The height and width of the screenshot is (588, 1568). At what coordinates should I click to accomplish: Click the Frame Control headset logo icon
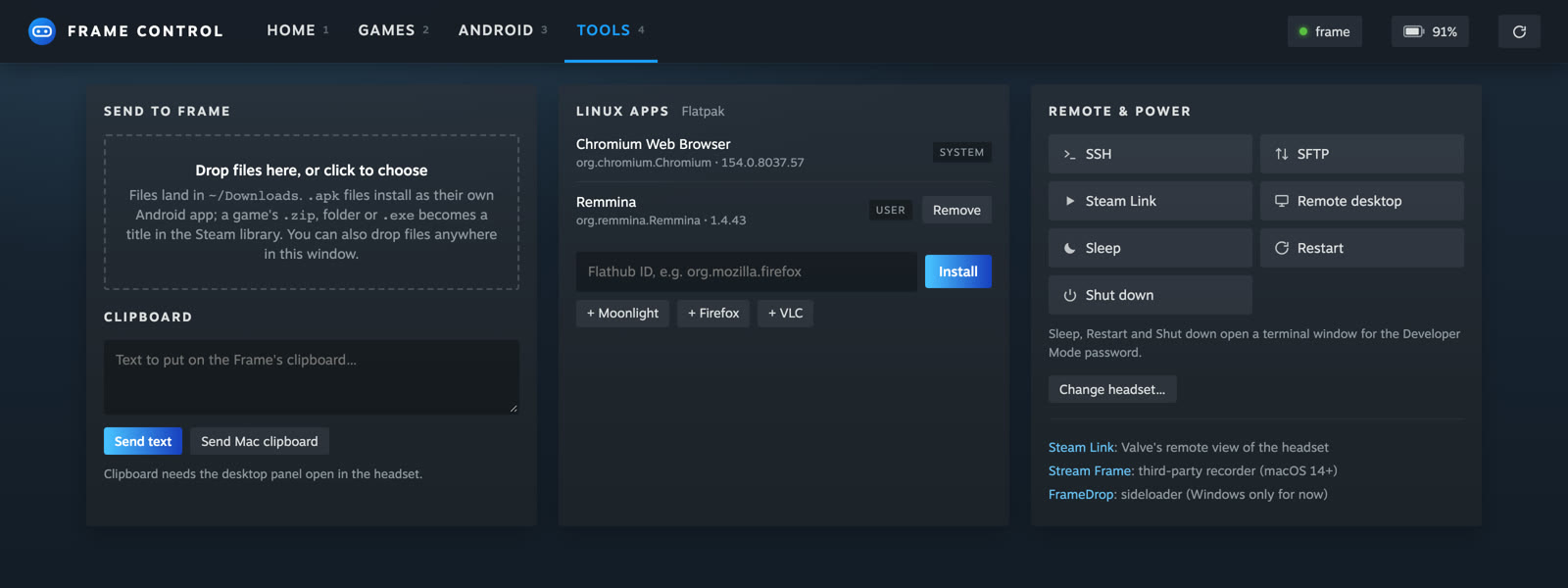tap(42, 31)
